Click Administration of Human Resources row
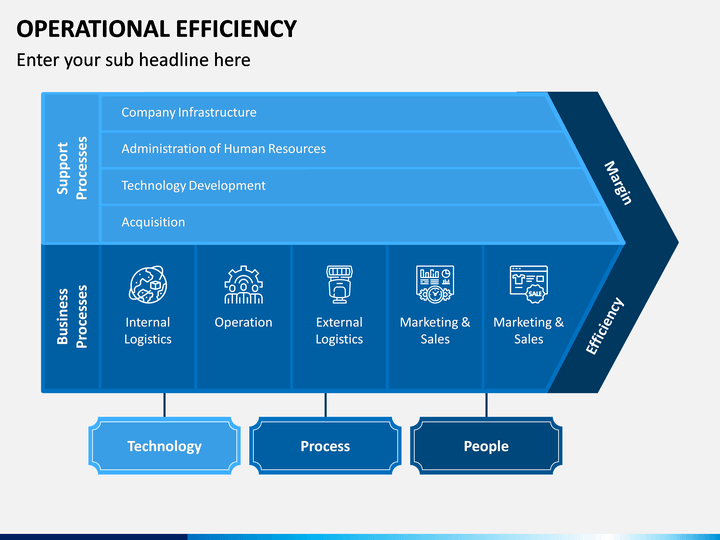This screenshot has width=720, height=540. (x=340, y=149)
